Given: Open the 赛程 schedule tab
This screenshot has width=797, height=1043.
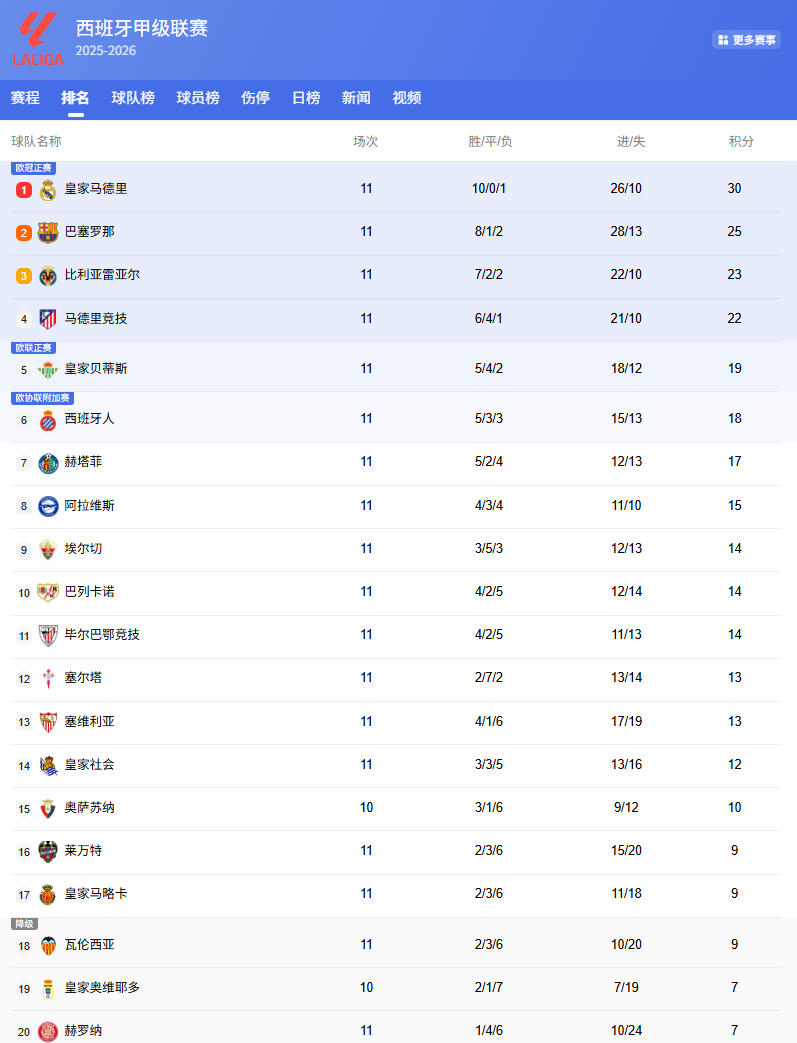Looking at the screenshot, I should pos(25,98).
